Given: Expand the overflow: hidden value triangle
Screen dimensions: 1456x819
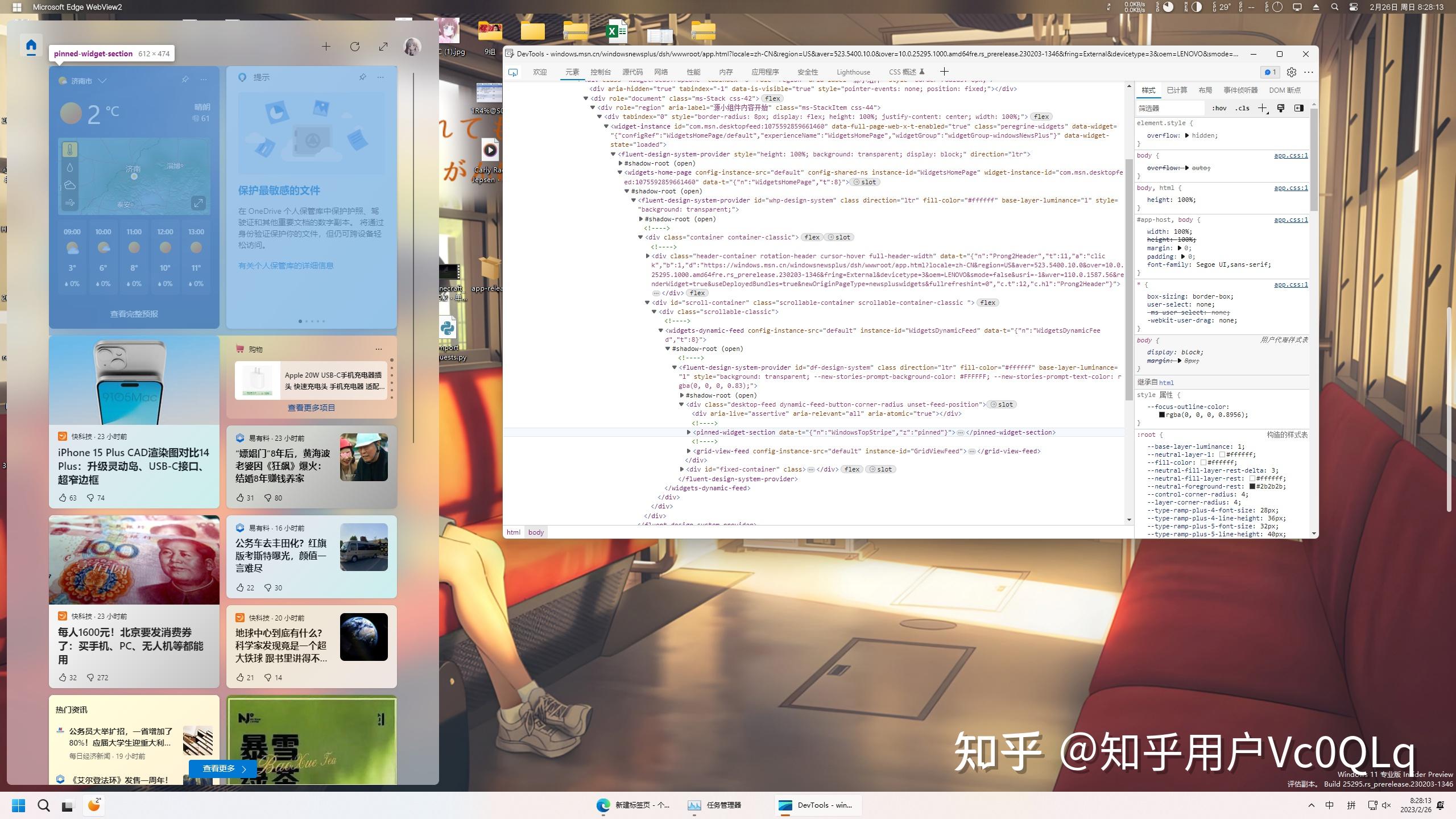Looking at the screenshot, I should coord(1186,135).
